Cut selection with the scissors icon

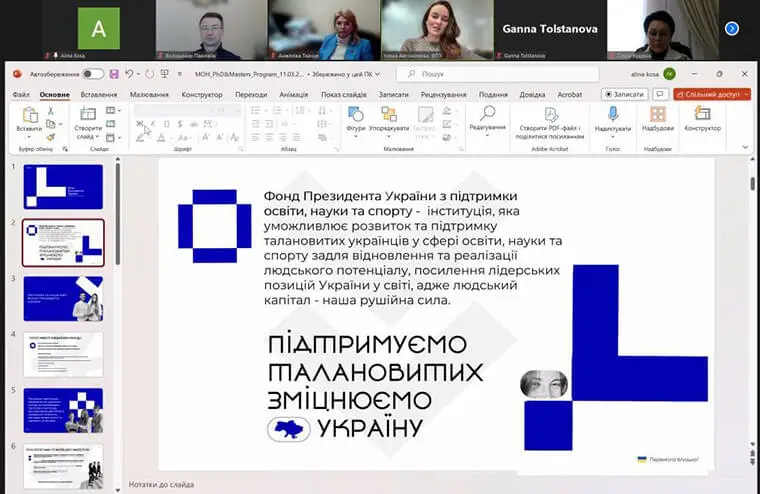coord(50,111)
